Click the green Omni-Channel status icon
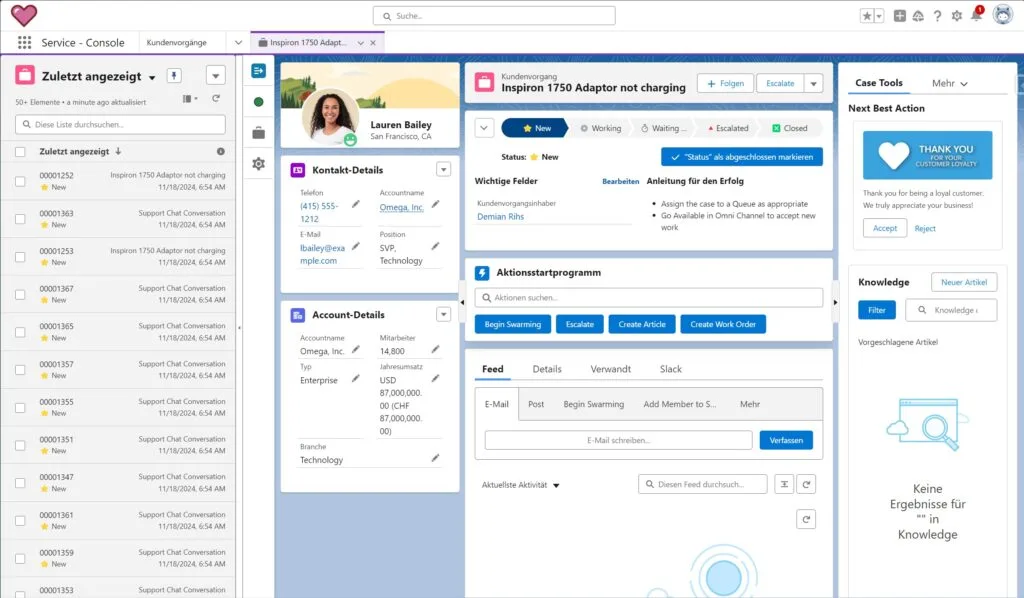This screenshot has width=1024, height=598. tap(259, 102)
